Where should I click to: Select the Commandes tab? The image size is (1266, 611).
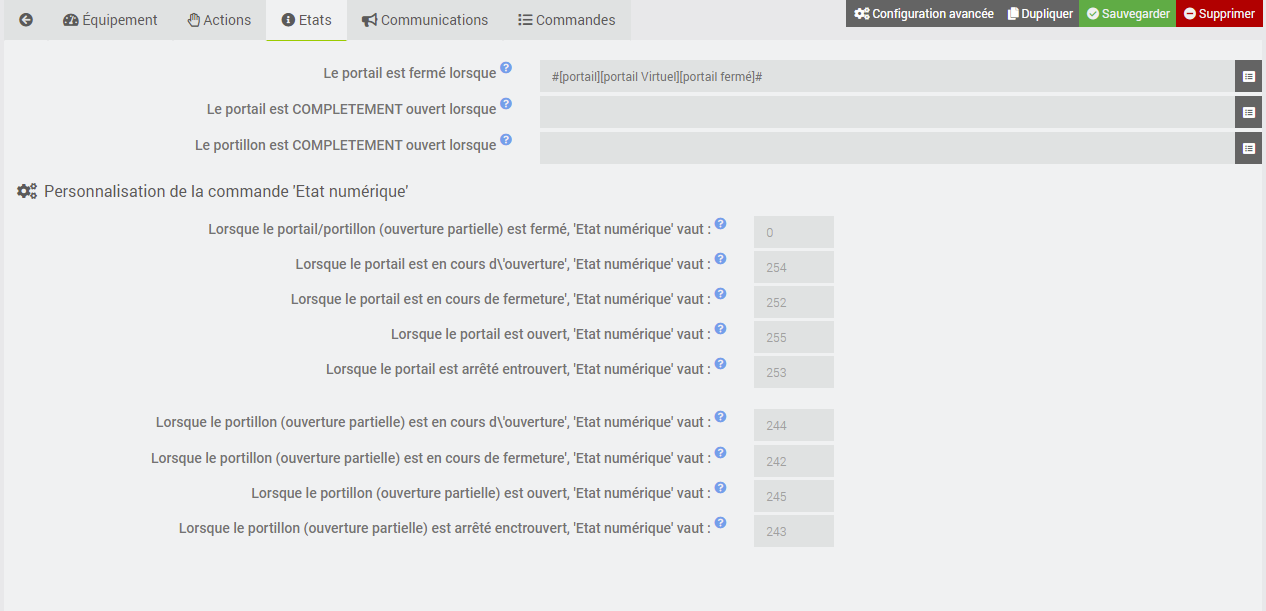(x=566, y=20)
